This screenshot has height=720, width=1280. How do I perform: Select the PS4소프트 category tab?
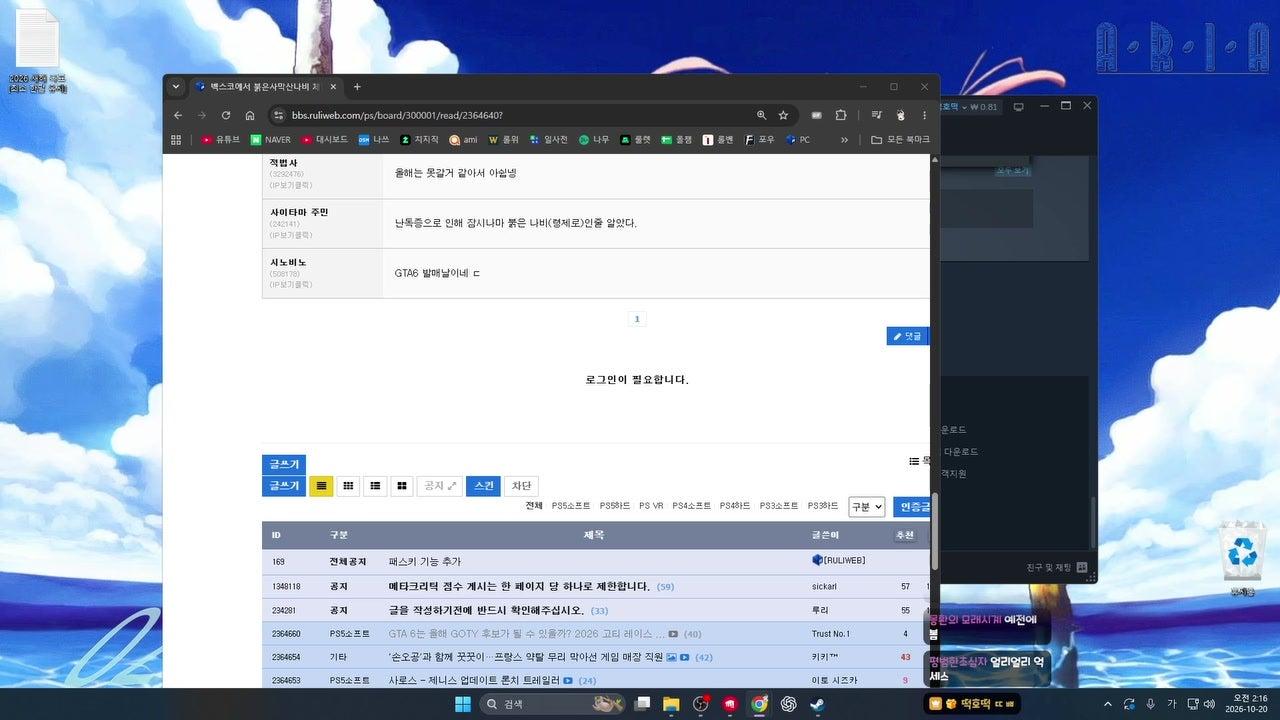(x=692, y=506)
